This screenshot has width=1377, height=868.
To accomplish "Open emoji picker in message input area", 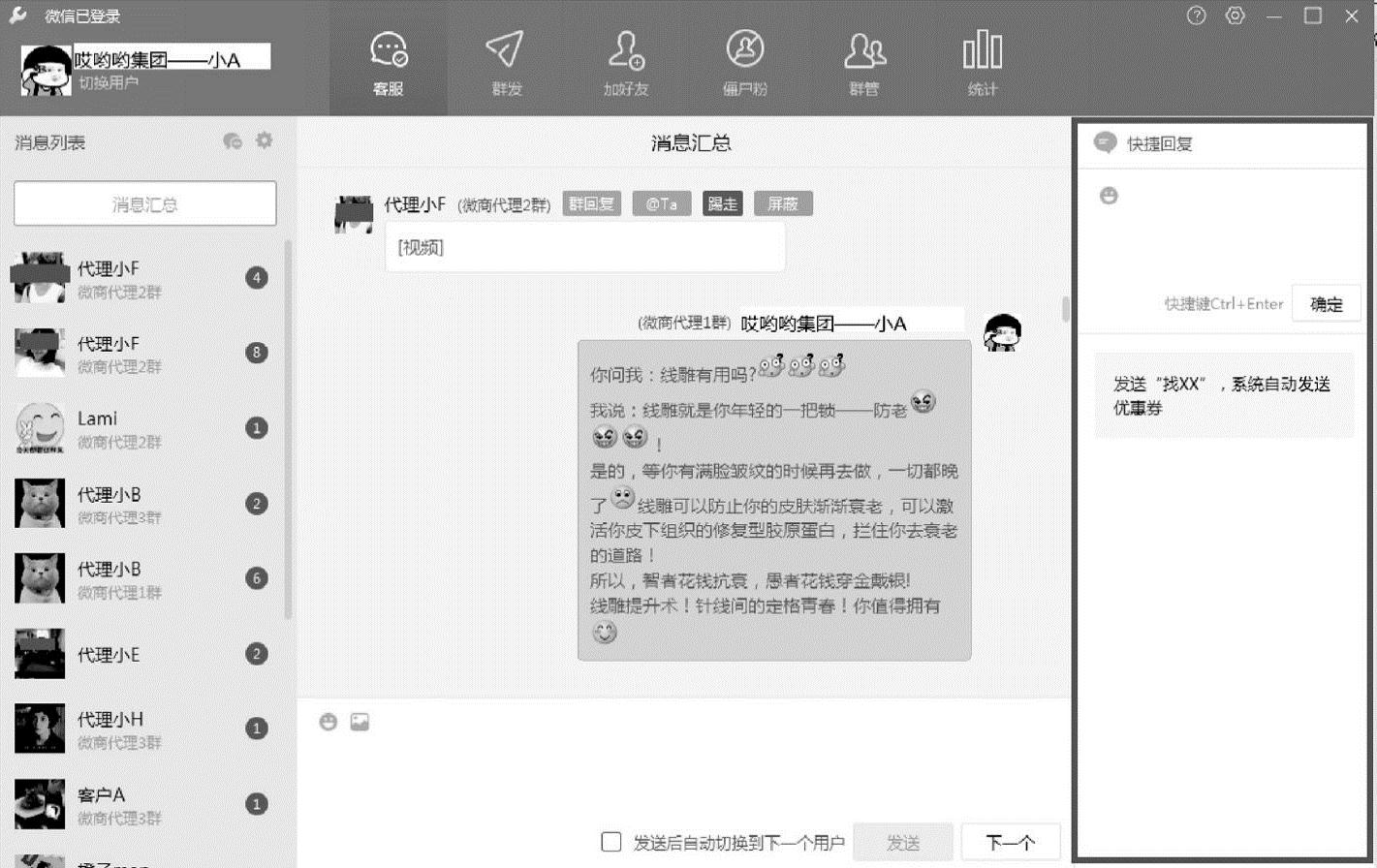I will (329, 722).
